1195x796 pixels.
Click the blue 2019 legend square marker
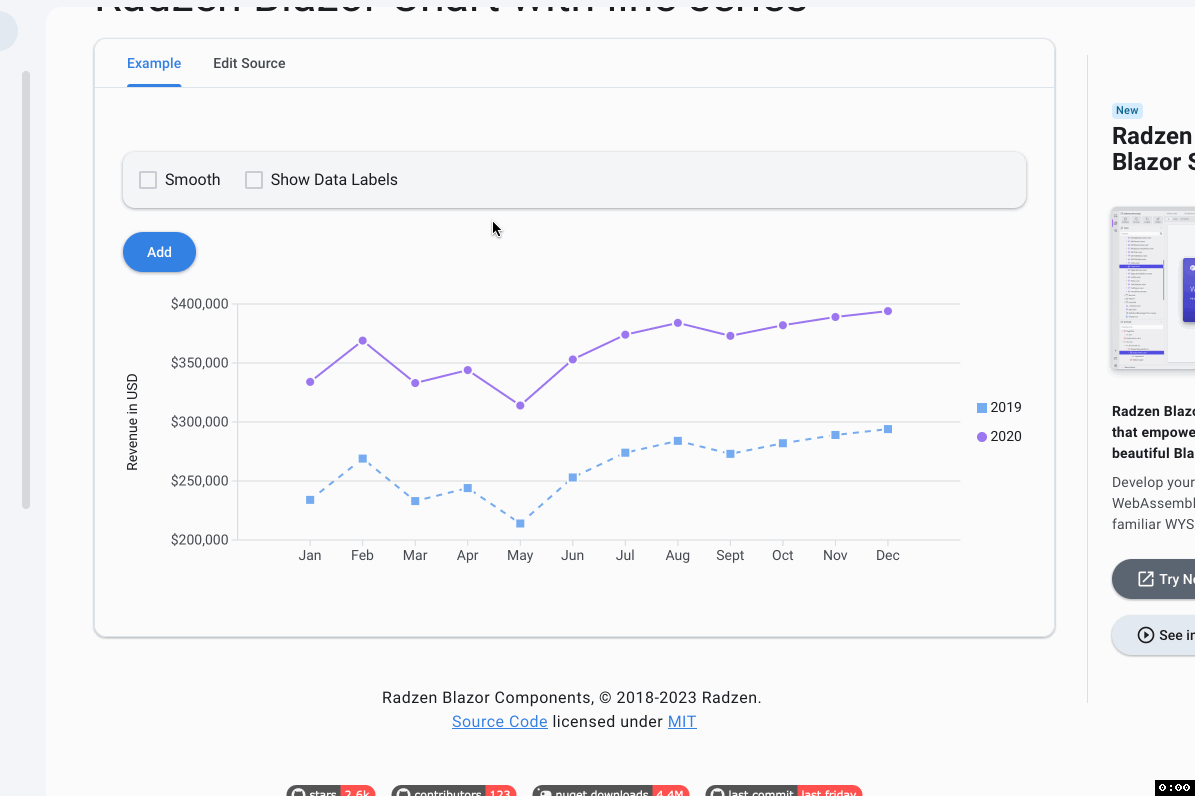click(x=982, y=407)
